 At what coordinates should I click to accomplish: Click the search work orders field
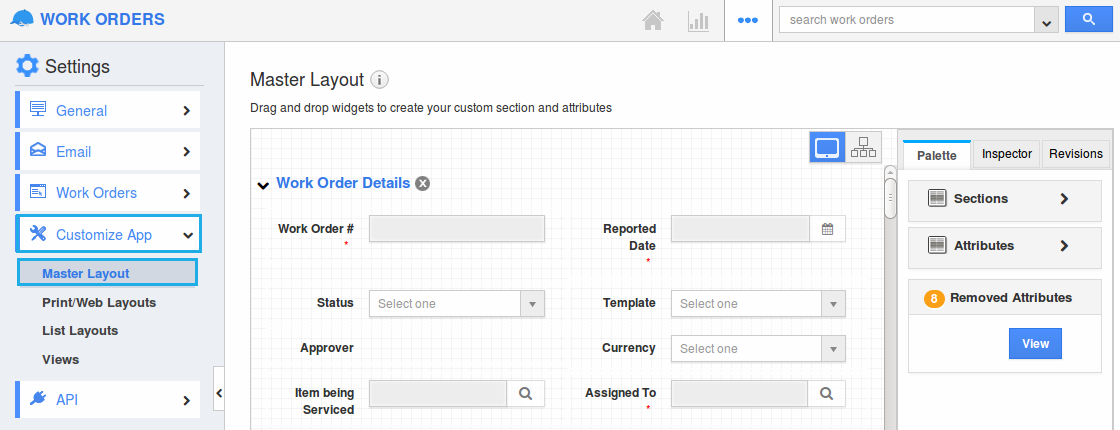coord(906,20)
